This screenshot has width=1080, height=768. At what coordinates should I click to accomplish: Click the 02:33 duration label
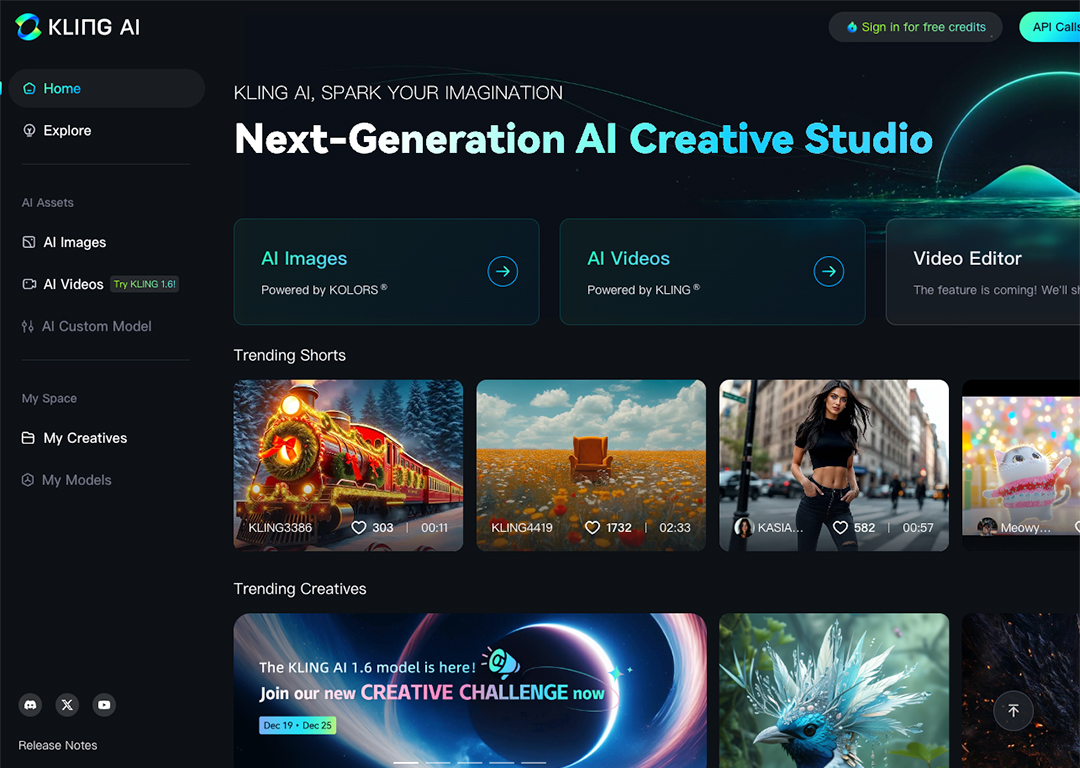674,528
